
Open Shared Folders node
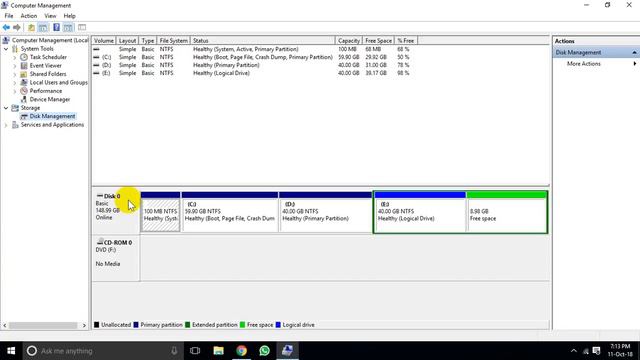coord(48,74)
